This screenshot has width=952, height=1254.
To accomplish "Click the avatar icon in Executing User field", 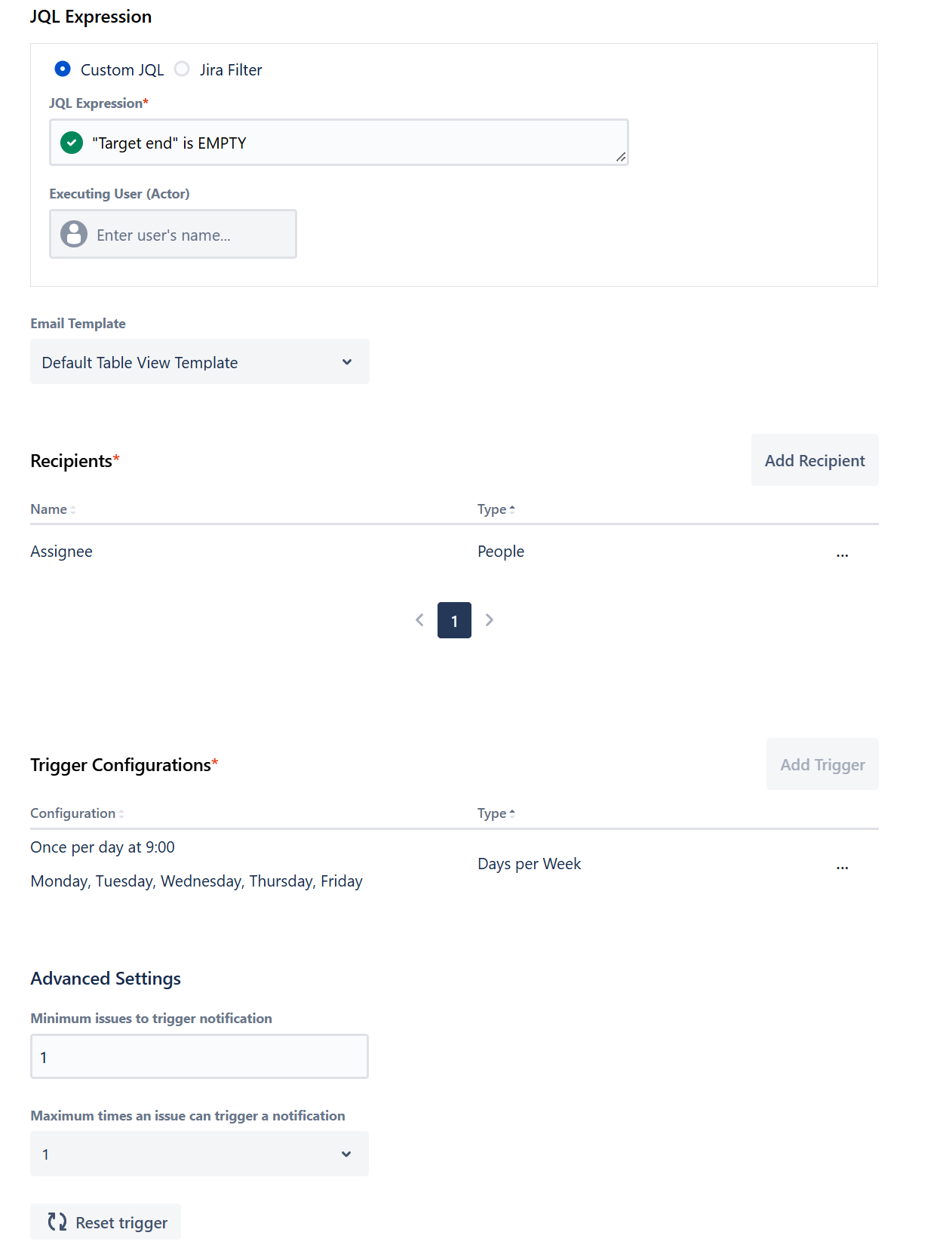I will 73,234.
